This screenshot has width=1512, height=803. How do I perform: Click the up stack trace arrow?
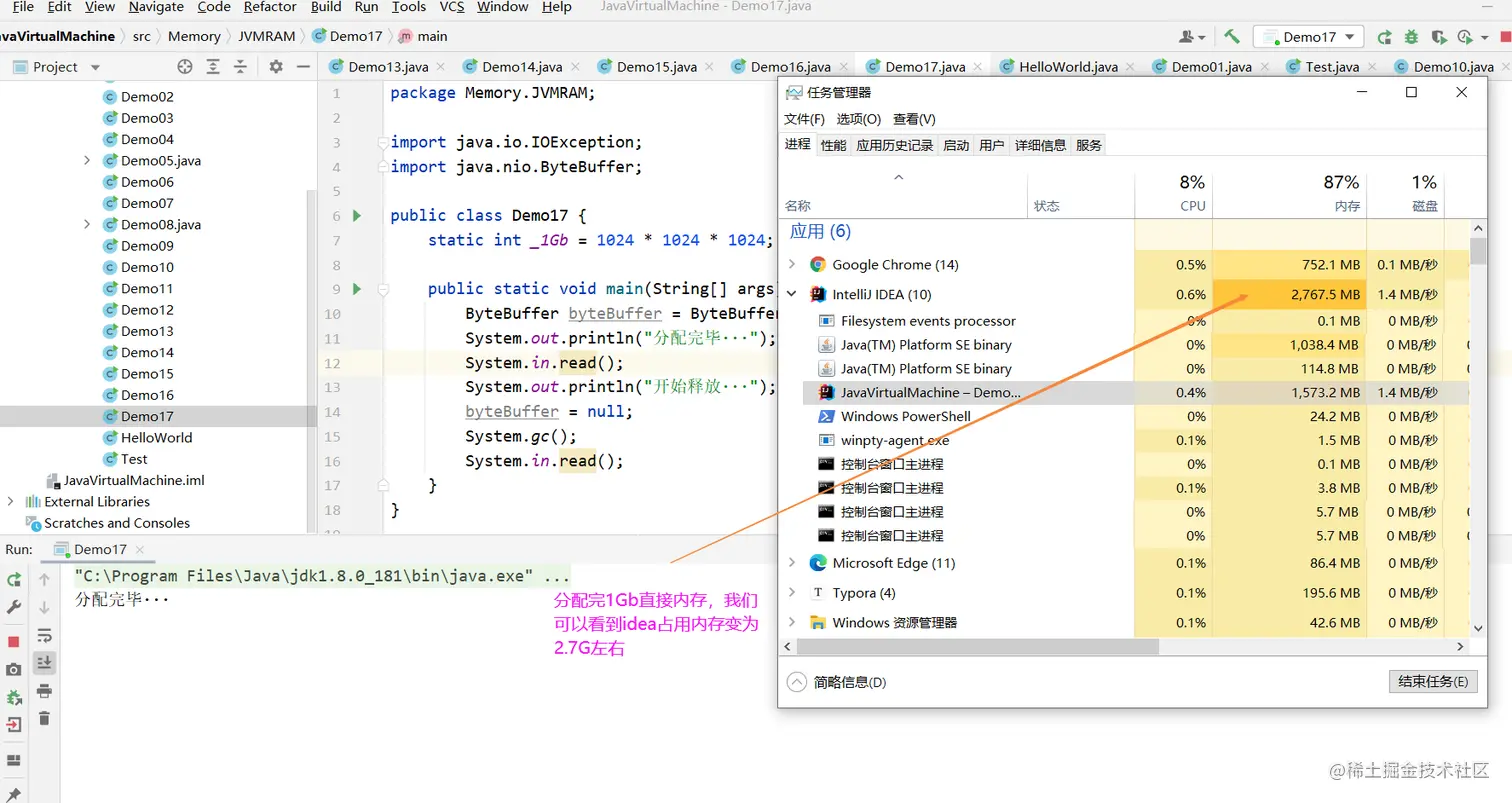tap(44, 579)
